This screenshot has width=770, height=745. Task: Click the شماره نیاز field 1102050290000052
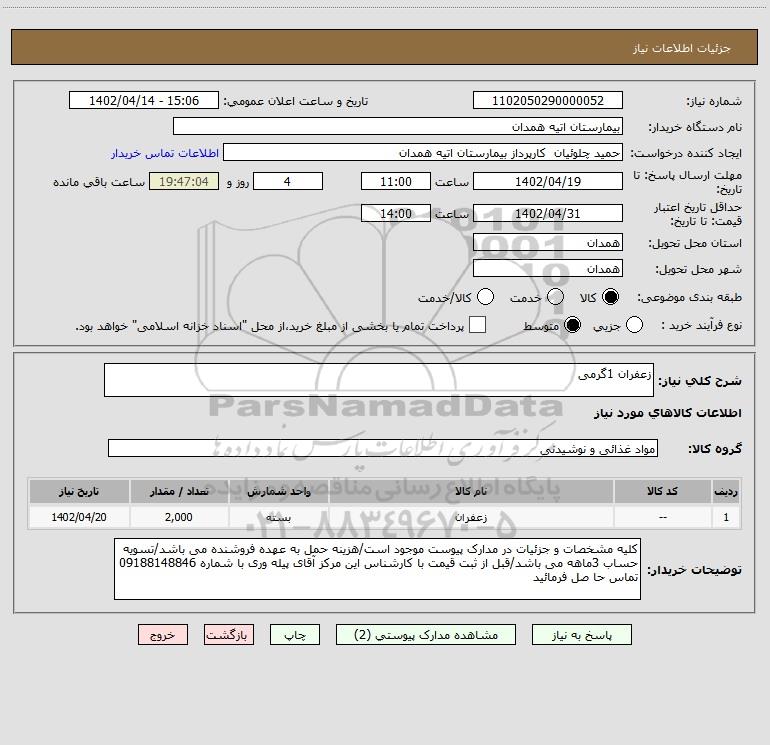548,100
